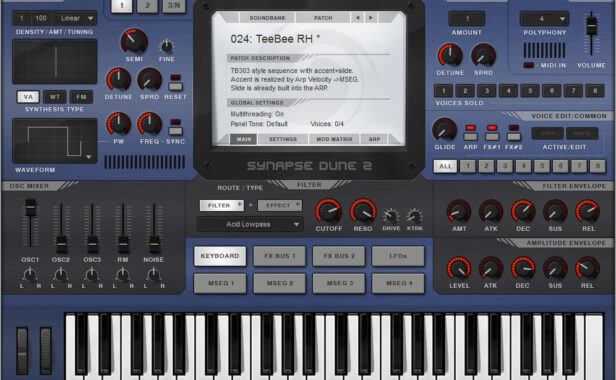
Task: Open the EFFECT route selector
Action: pos(280,205)
